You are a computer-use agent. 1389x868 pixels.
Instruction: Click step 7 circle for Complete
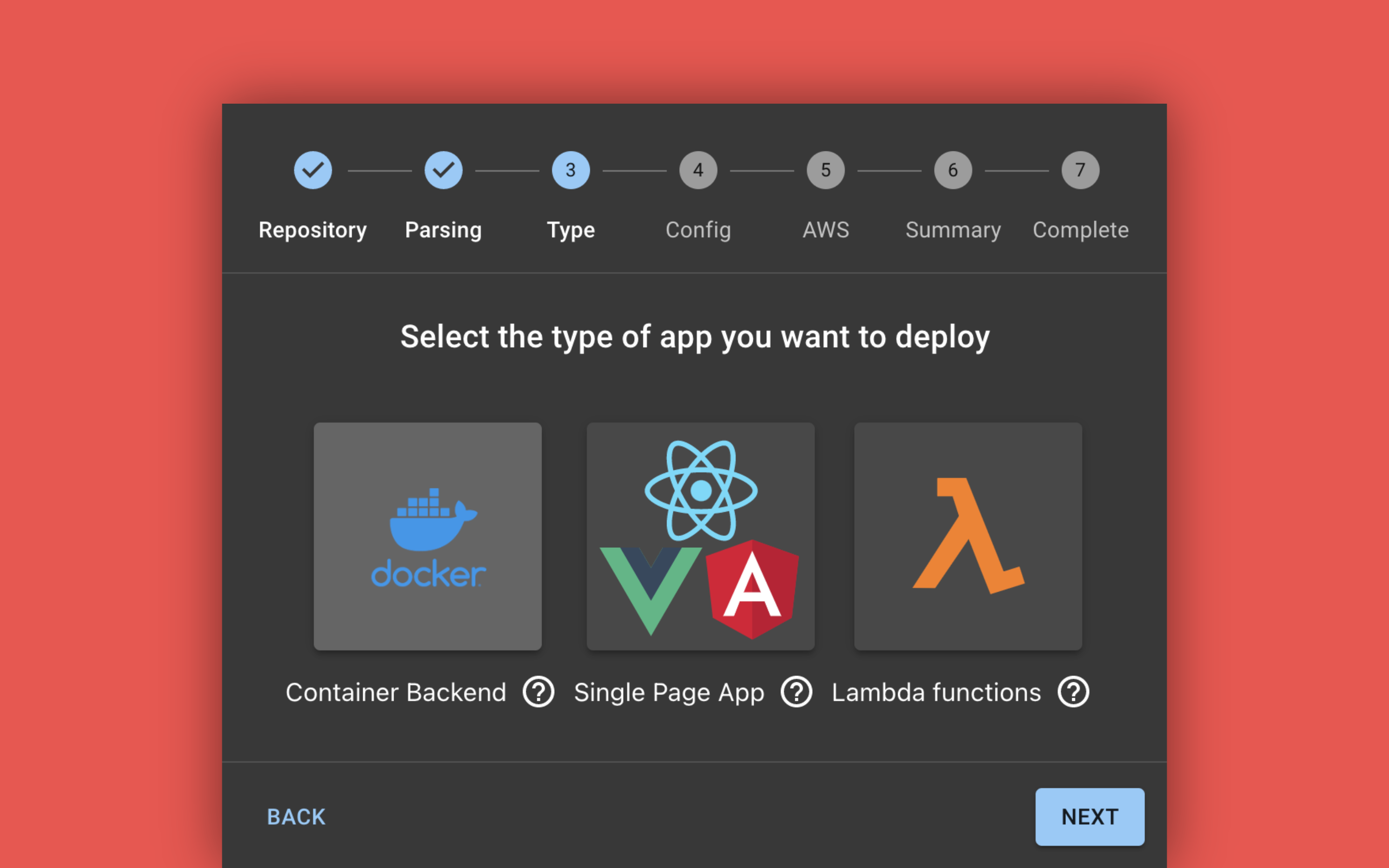[1080, 170]
